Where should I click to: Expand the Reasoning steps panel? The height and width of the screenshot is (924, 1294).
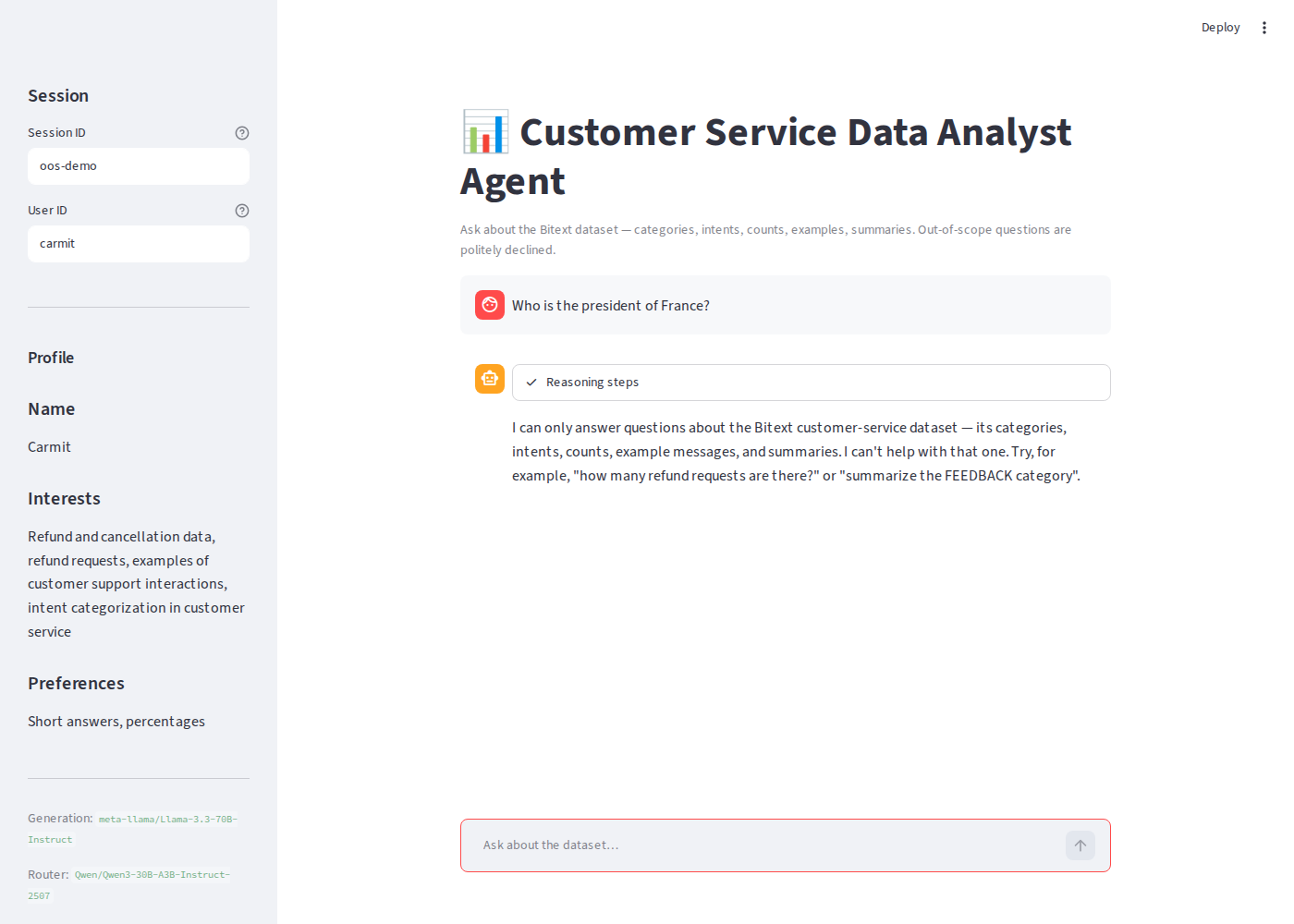pyautogui.click(x=812, y=383)
